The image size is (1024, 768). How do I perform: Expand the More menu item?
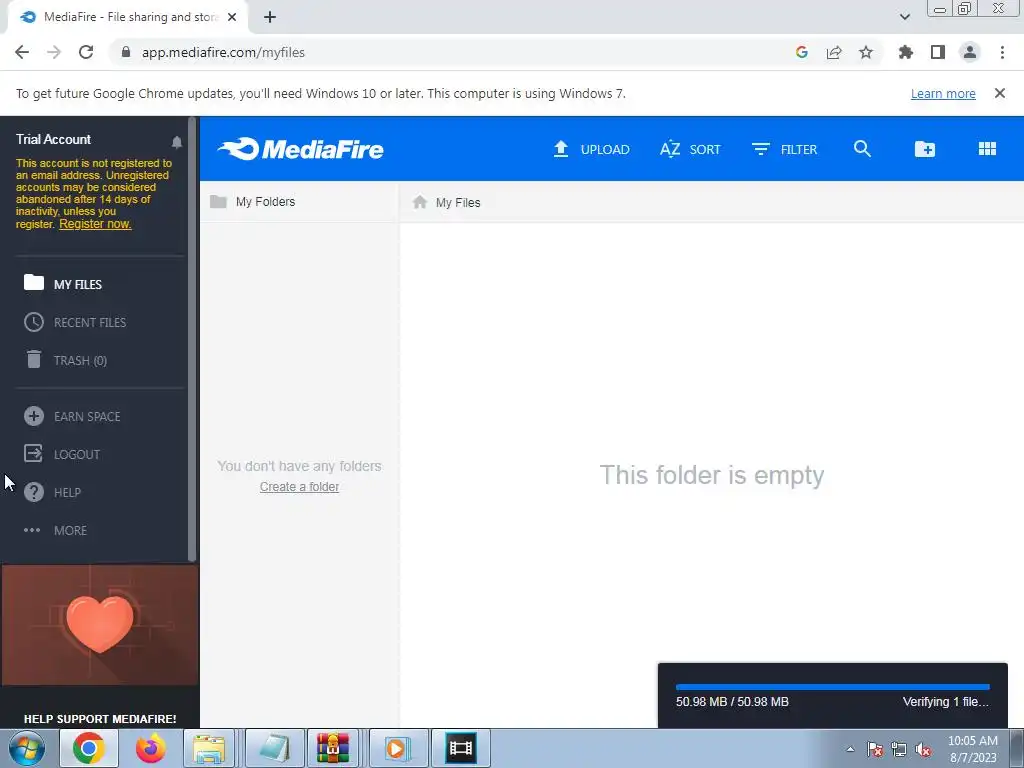(x=56, y=530)
